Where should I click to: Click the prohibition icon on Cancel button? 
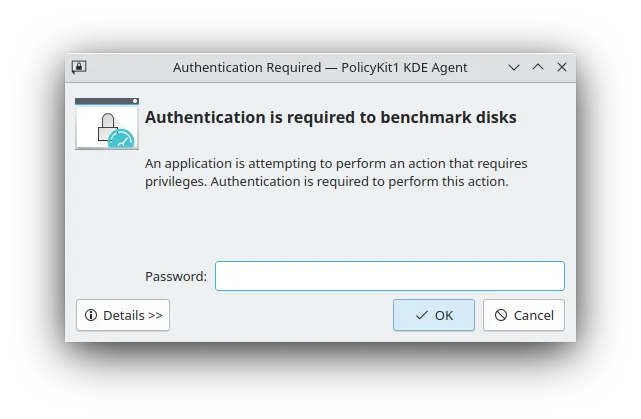point(501,315)
